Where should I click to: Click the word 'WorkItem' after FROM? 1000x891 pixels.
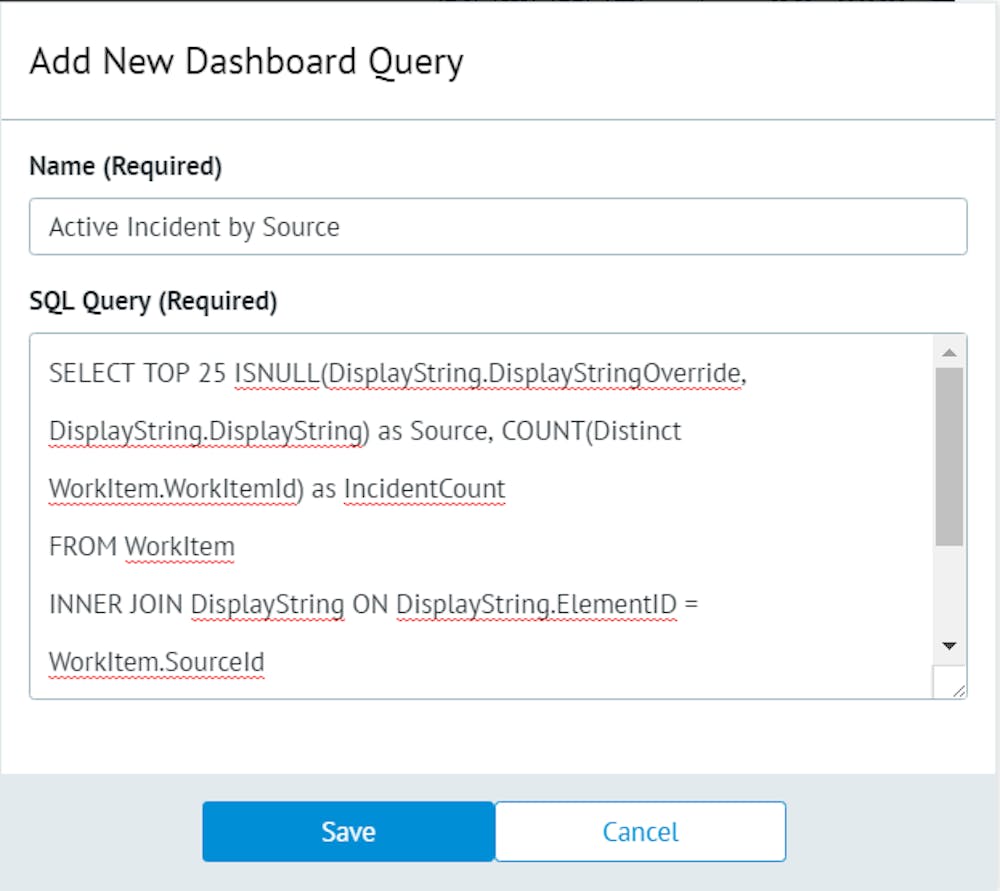180,546
